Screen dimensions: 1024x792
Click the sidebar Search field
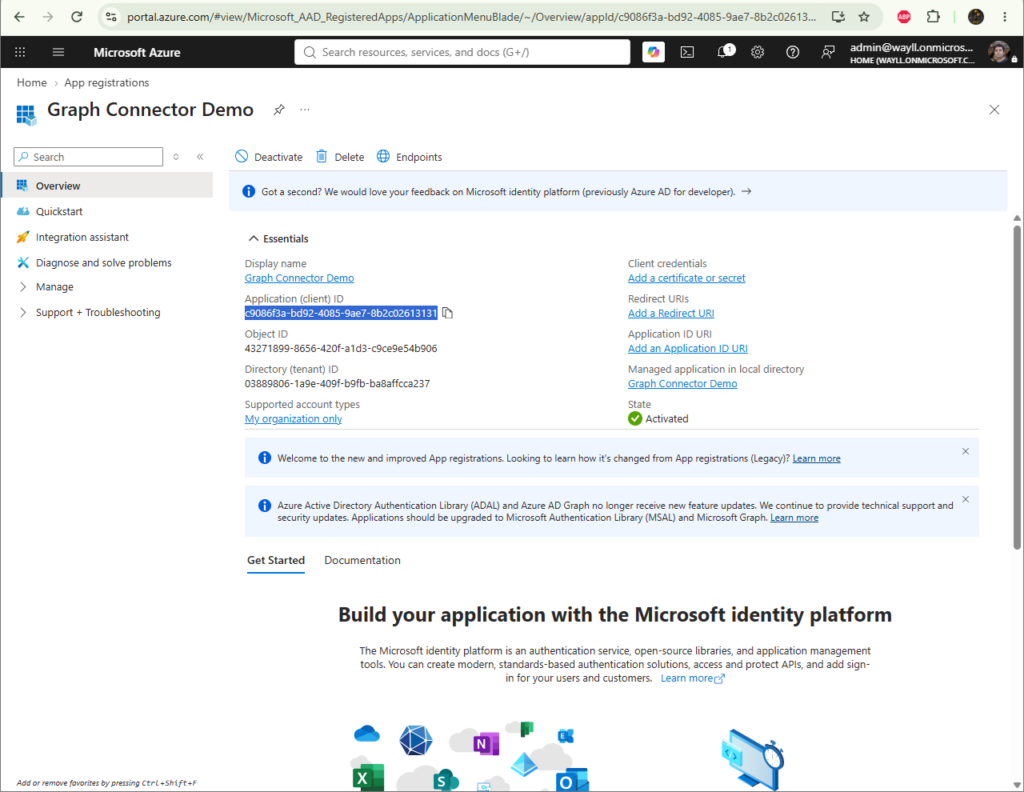88,157
